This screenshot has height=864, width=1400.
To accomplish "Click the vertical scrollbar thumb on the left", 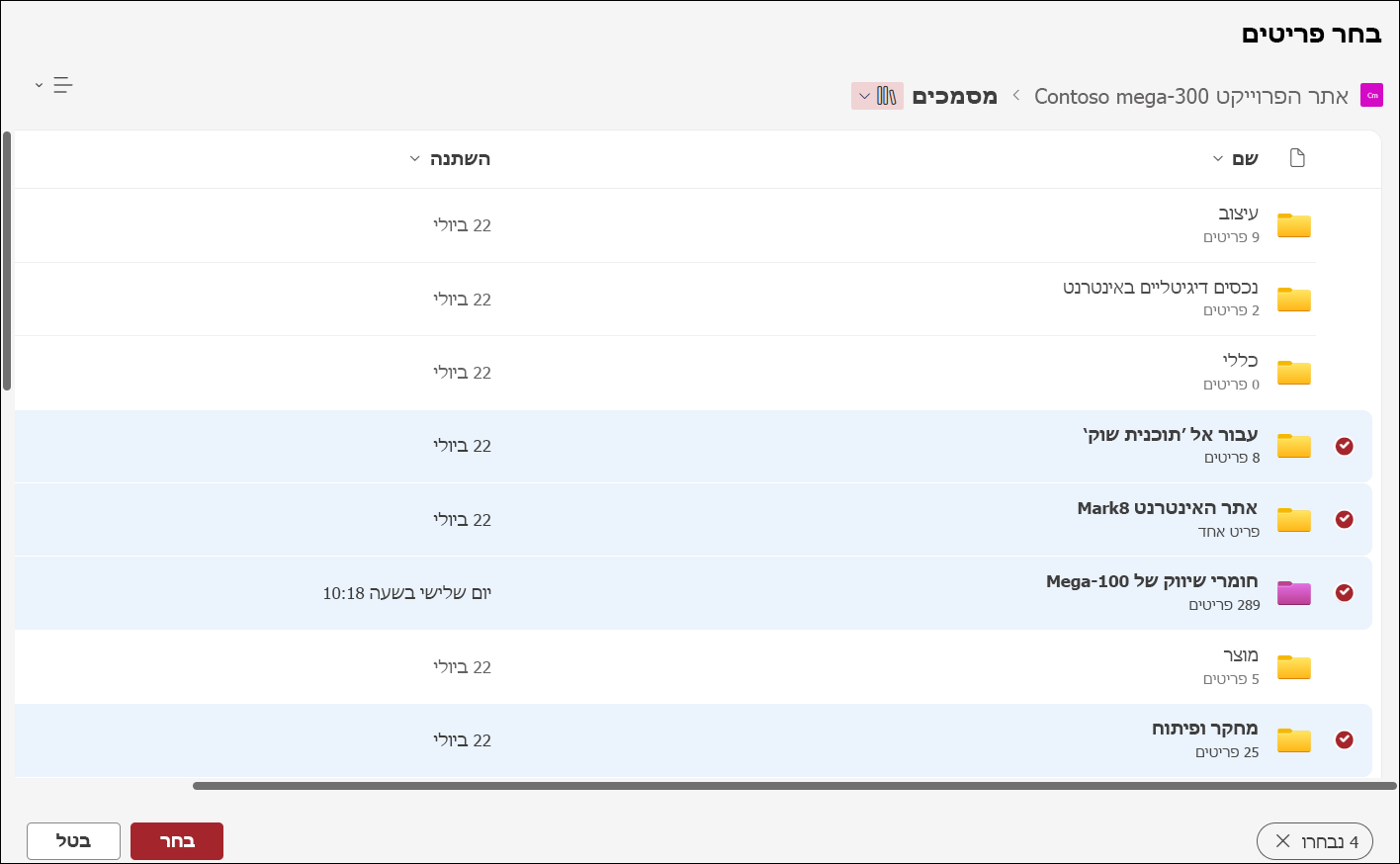I will 7,261.
